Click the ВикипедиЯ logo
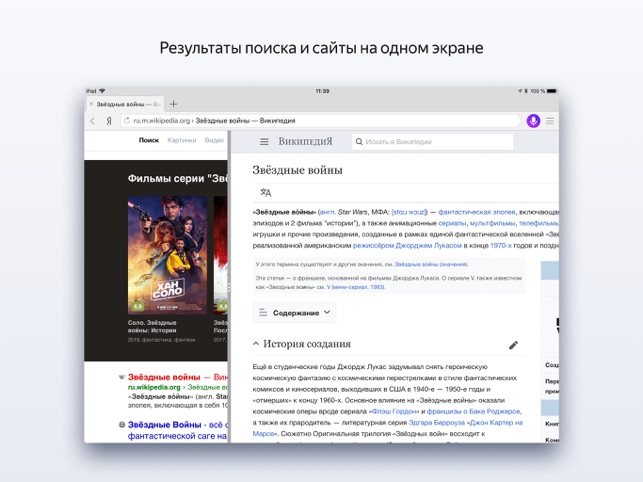This screenshot has width=643, height=482. coord(306,142)
